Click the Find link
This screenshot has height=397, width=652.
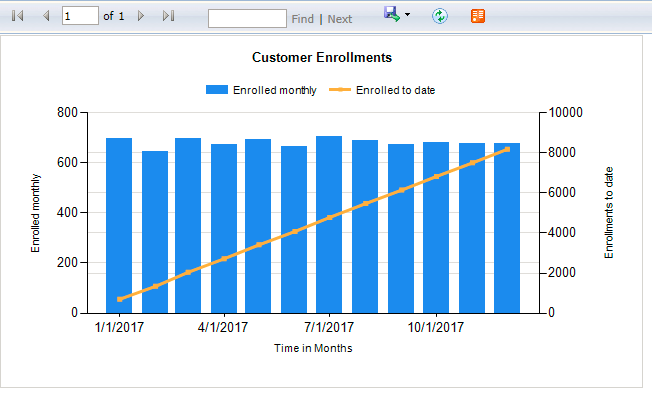point(302,19)
